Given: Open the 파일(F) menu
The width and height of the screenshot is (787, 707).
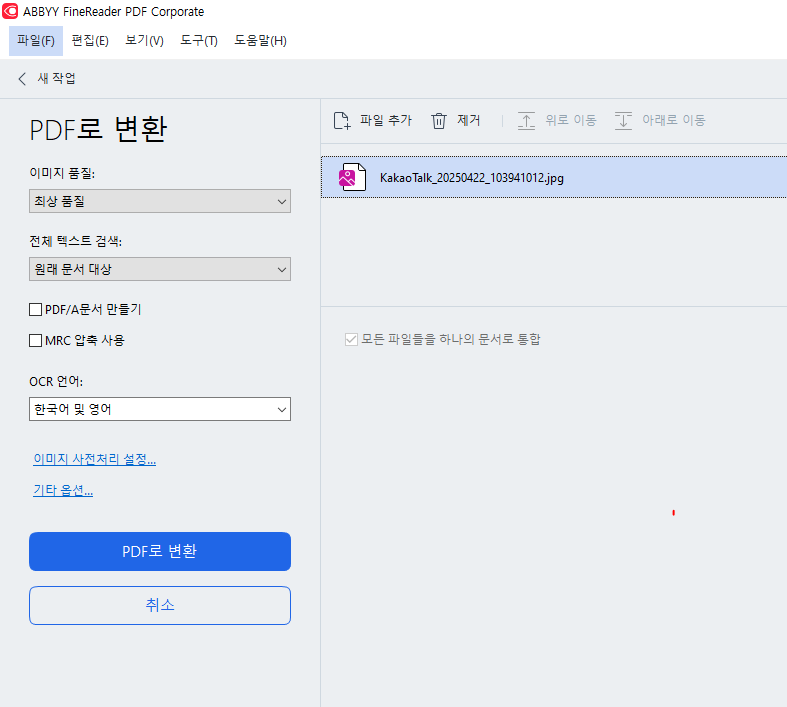Looking at the screenshot, I should [x=36, y=41].
